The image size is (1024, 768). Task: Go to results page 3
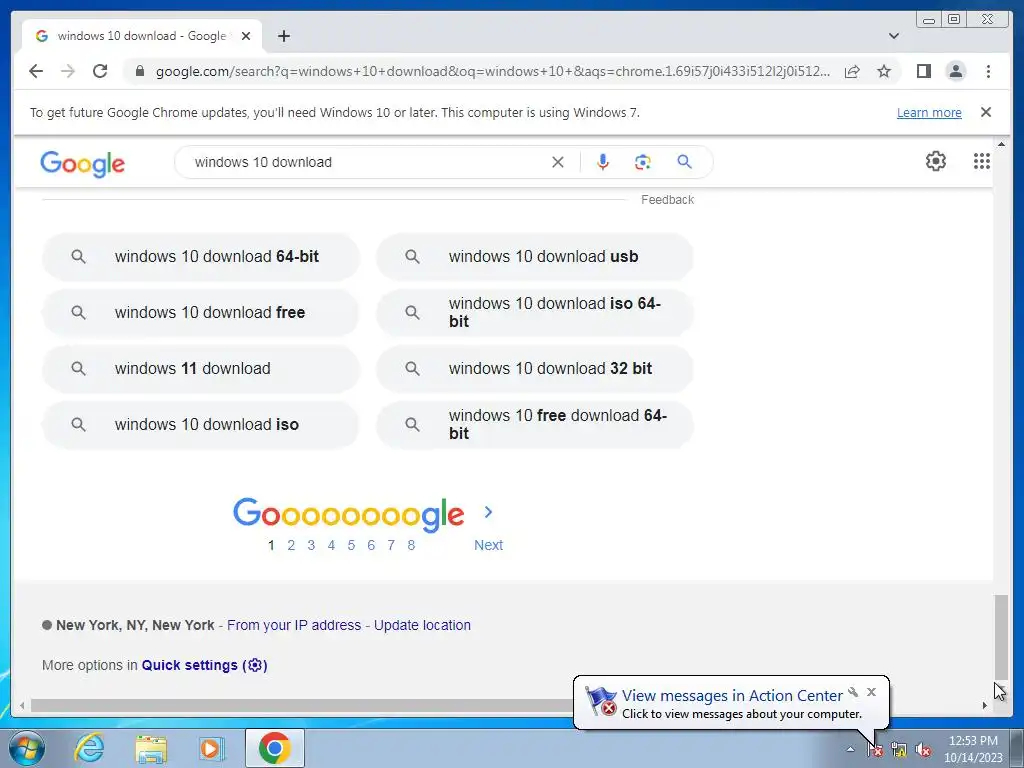point(312,545)
